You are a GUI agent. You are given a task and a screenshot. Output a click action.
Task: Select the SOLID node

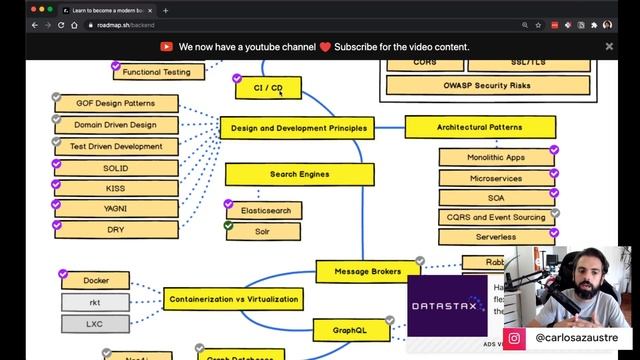116,168
